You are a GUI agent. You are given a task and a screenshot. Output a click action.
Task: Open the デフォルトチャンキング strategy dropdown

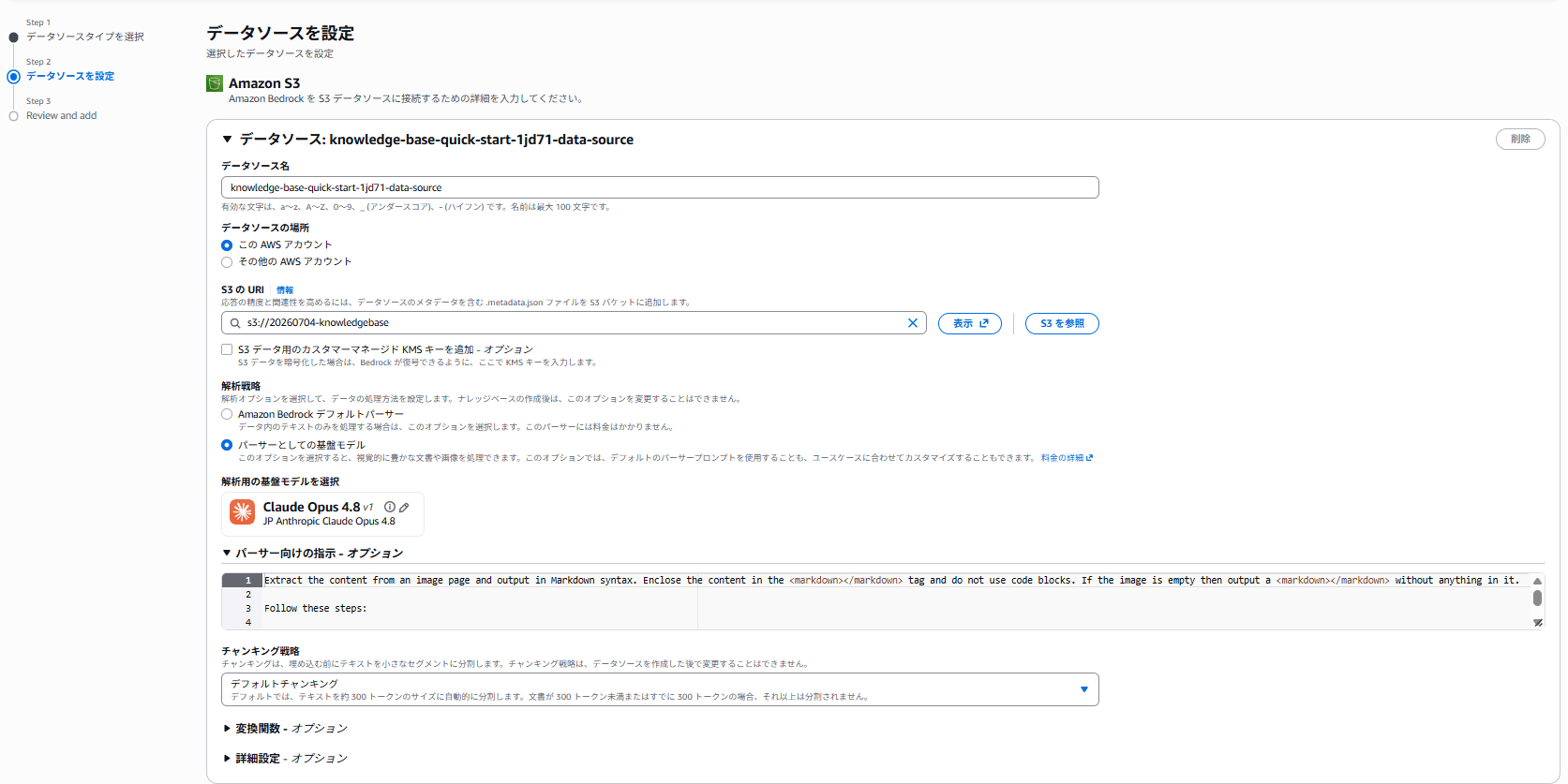pyautogui.click(x=660, y=689)
